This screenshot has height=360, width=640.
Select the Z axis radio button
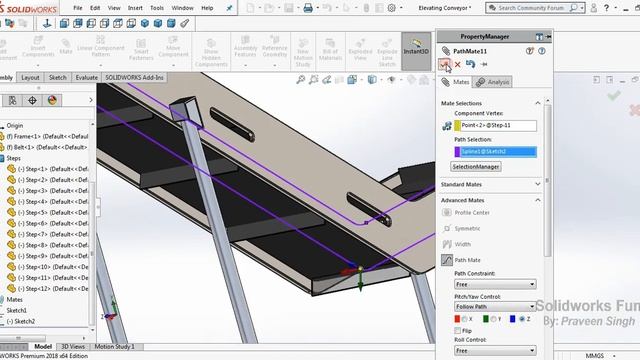coord(521,319)
